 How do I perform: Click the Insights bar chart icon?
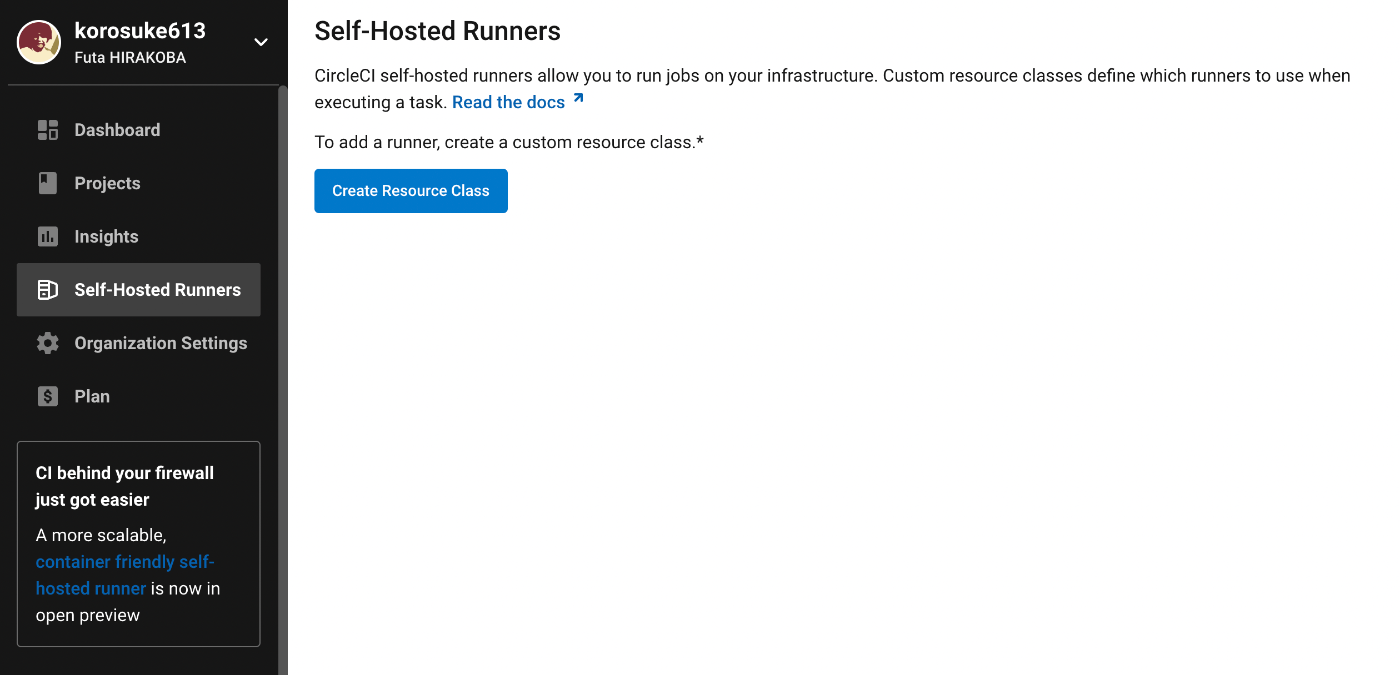coord(48,236)
